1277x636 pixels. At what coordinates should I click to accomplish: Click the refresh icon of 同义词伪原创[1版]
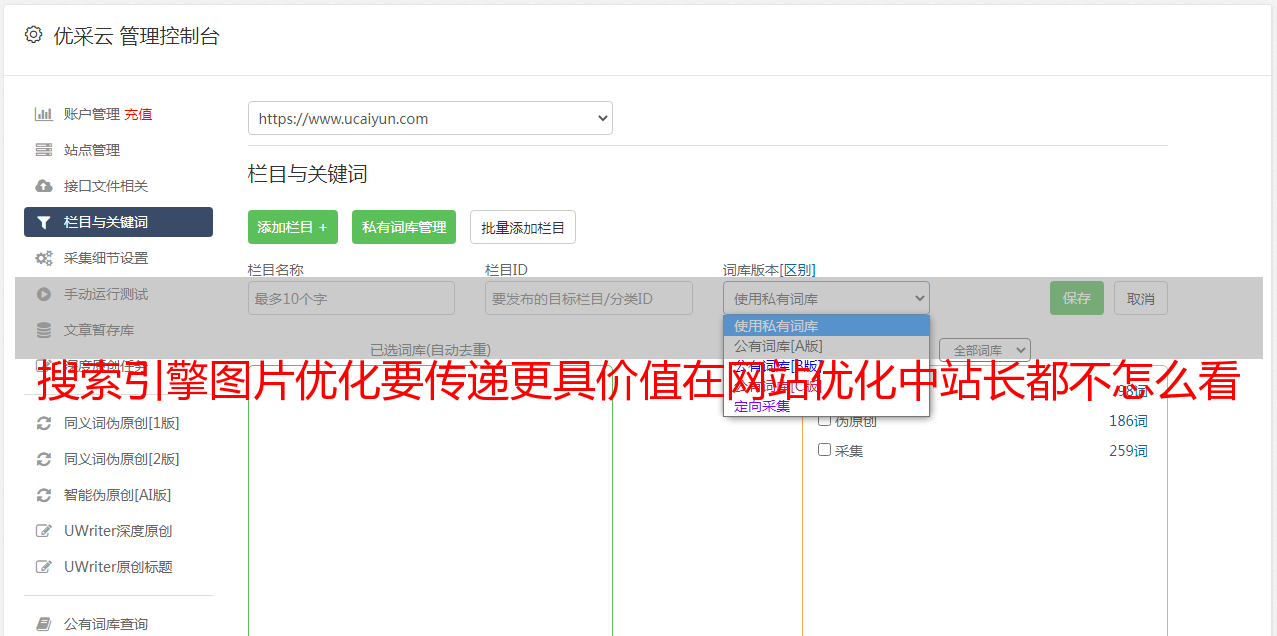coord(44,423)
